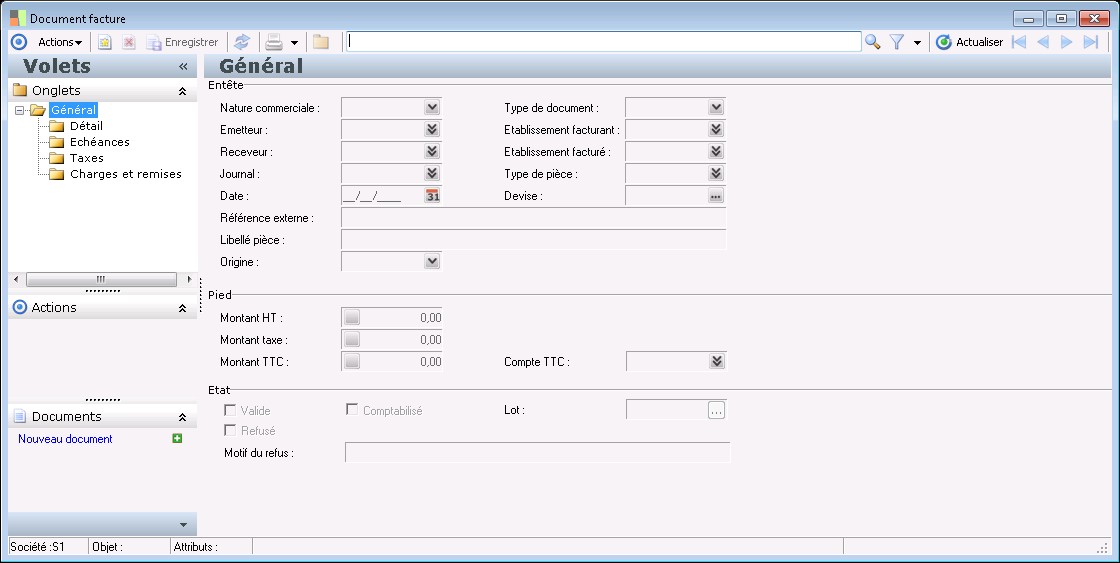This screenshot has width=1120, height=563.
Task: Click the green plus next to Nouveau document
Action: click(177, 438)
